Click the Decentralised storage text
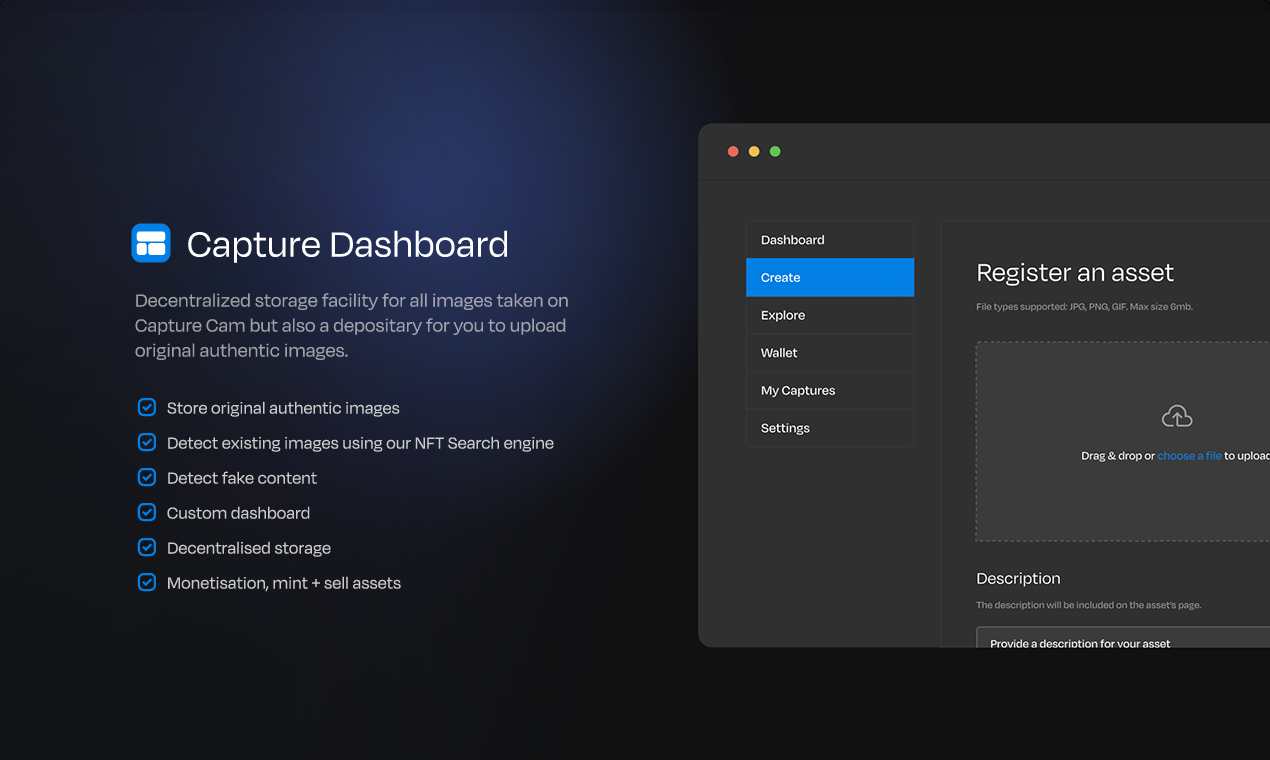 pos(249,548)
